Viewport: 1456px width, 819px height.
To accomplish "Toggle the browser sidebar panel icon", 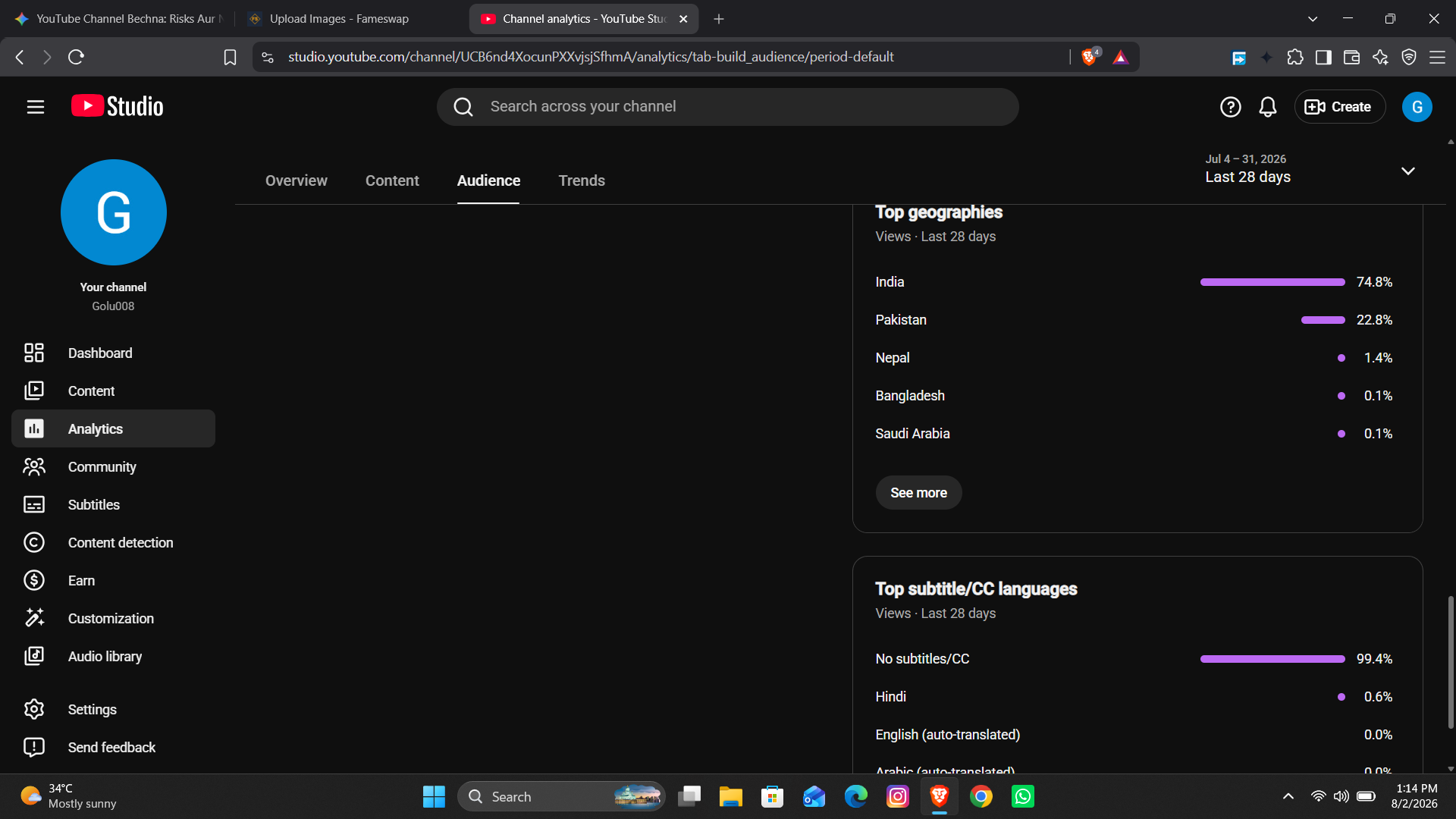I will click(x=1323, y=57).
